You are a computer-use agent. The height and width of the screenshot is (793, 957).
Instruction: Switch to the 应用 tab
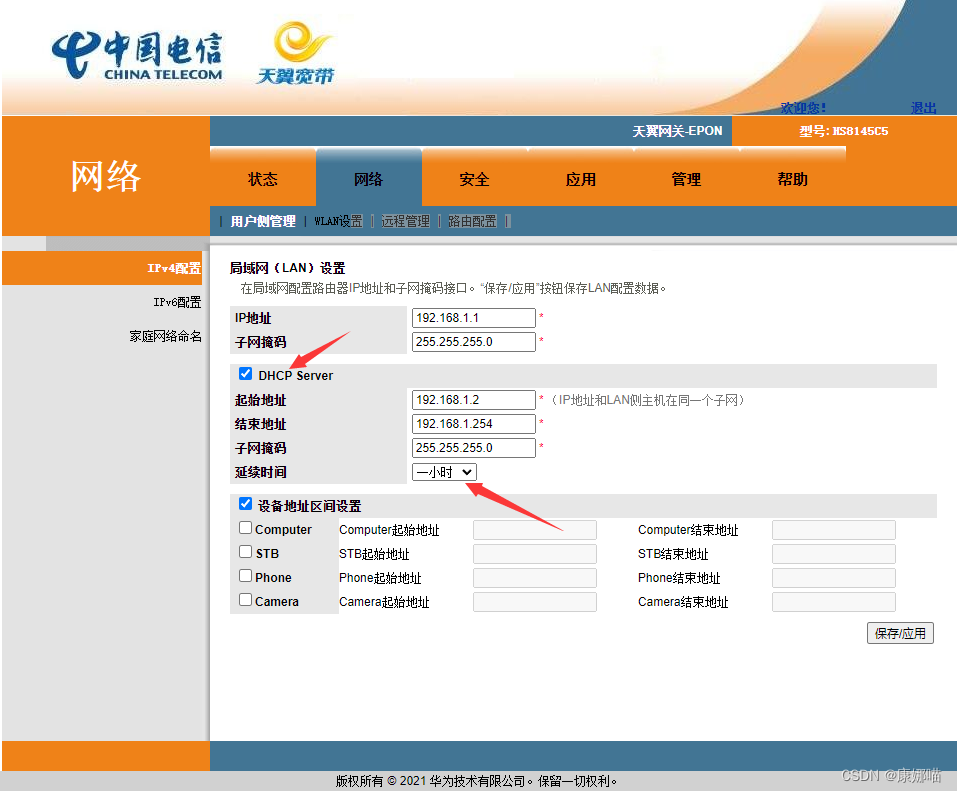click(580, 179)
